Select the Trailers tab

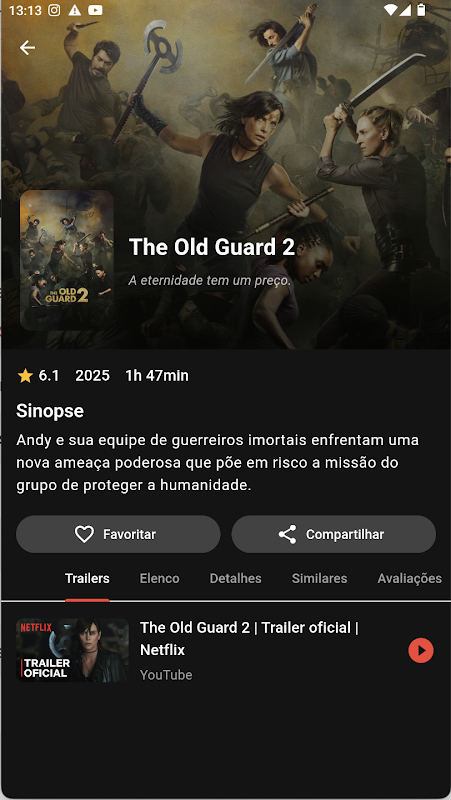pos(87,579)
